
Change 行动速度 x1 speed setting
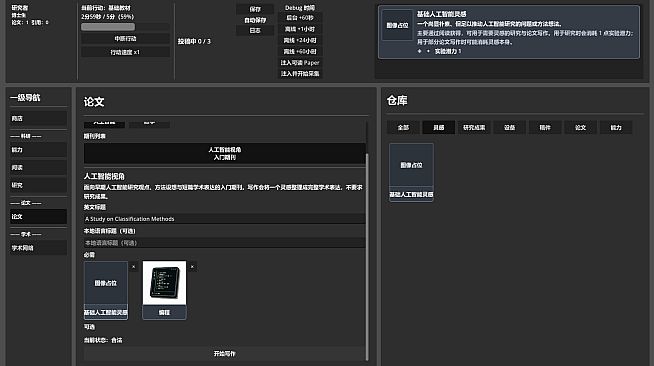tap(125, 53)
